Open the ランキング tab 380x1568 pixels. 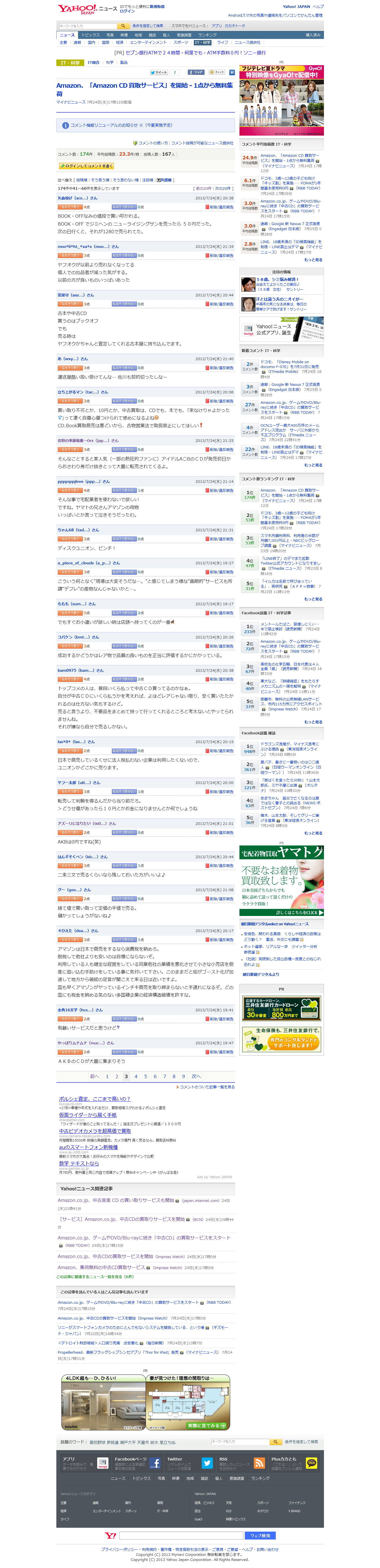(207, 35)
